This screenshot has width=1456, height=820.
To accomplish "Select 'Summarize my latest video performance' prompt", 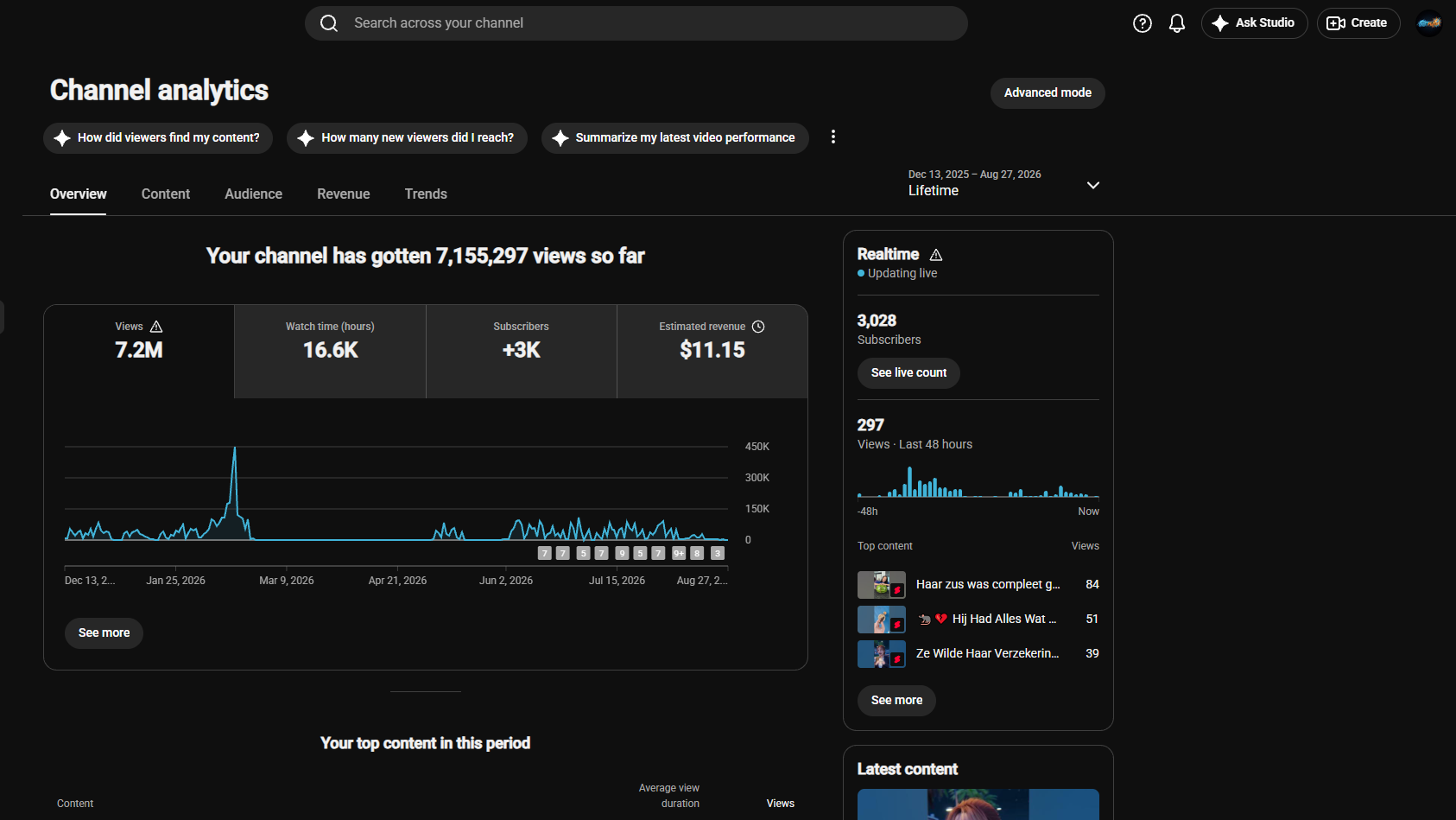I will [674, 137].
